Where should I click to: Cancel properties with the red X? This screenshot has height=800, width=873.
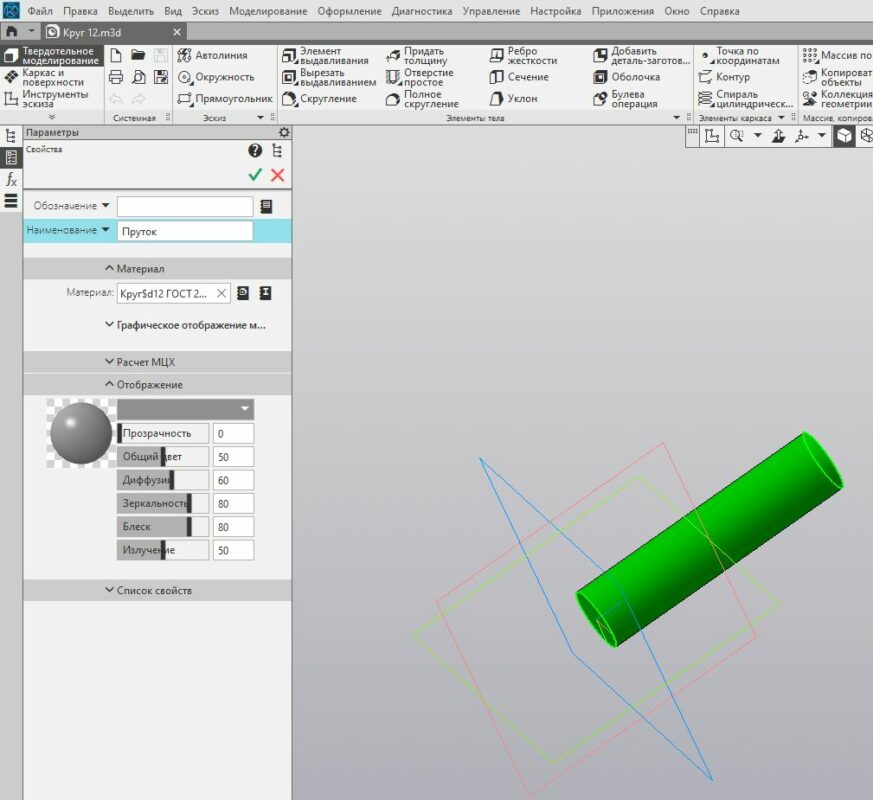278,175
